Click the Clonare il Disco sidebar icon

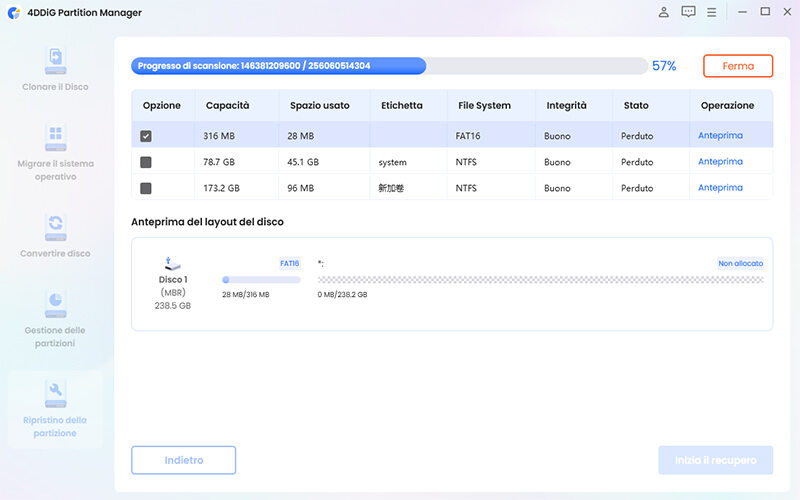(56, 60)
